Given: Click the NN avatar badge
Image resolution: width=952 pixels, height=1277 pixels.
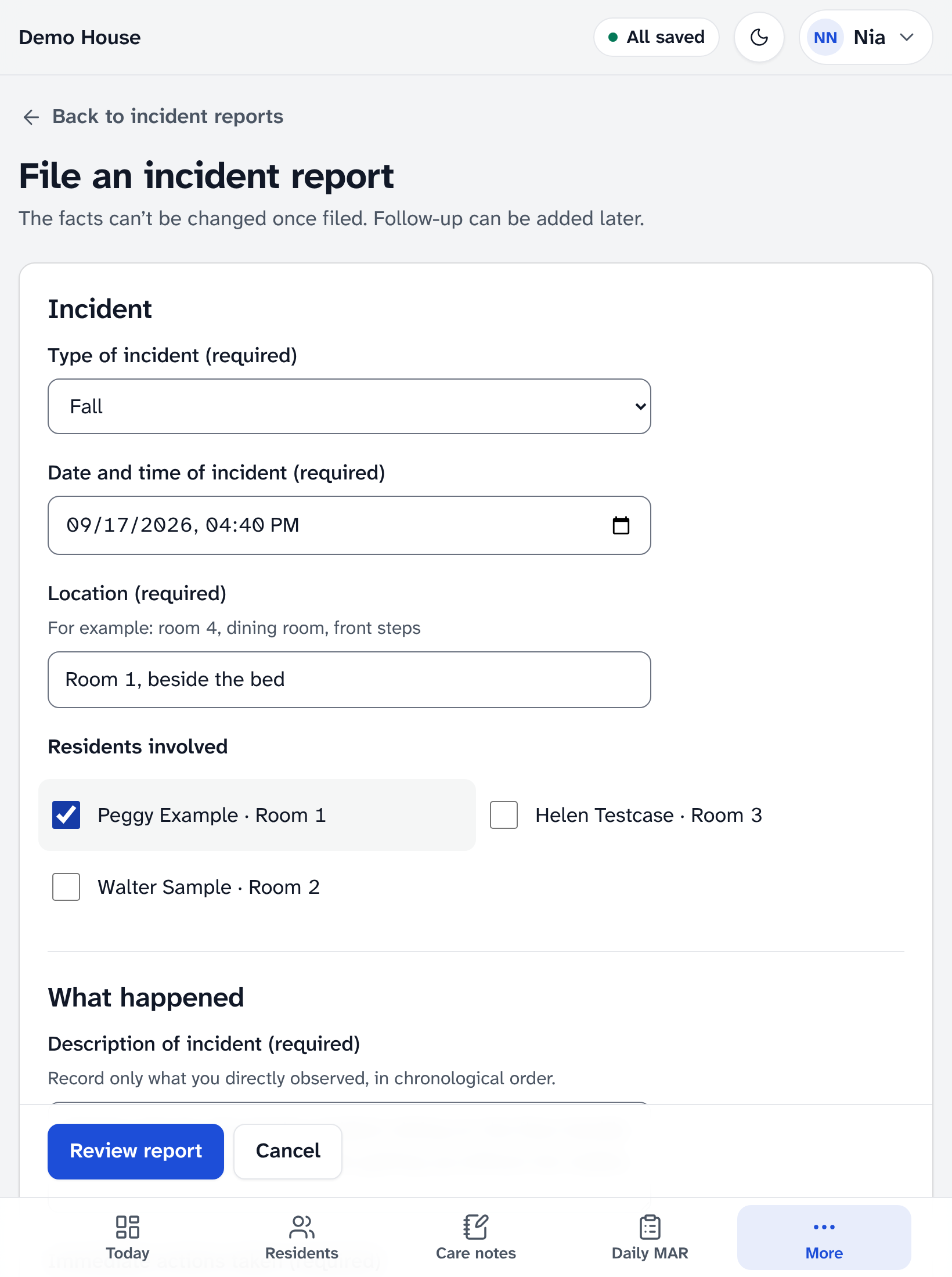Looking at the screenshot, I should coord(825,37).
